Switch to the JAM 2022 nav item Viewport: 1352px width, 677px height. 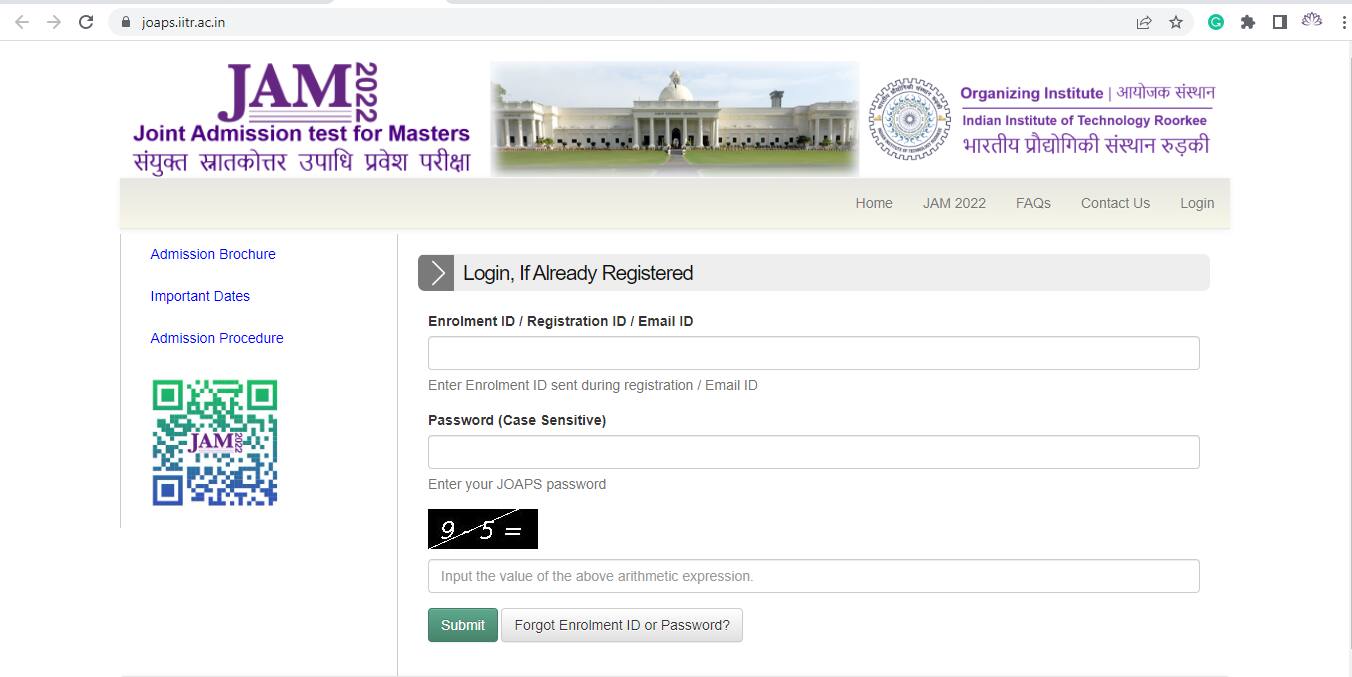point(954,203)
